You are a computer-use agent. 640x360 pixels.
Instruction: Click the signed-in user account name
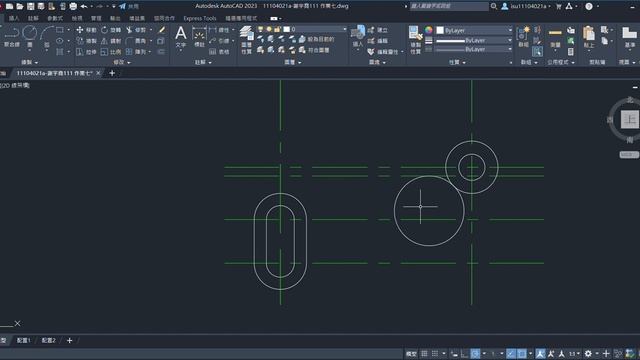529,6
